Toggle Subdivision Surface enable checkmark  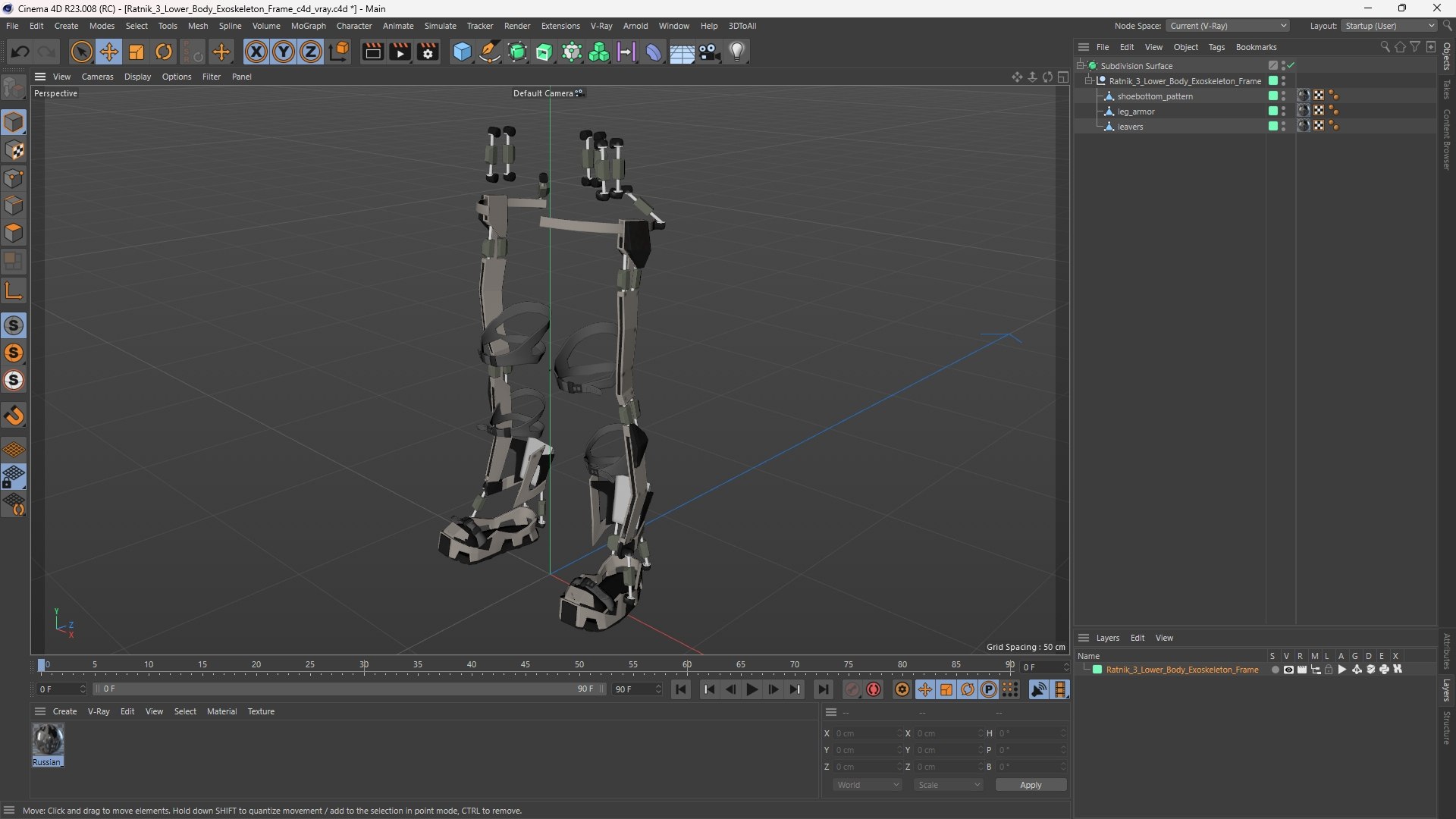coord(1291,66)
